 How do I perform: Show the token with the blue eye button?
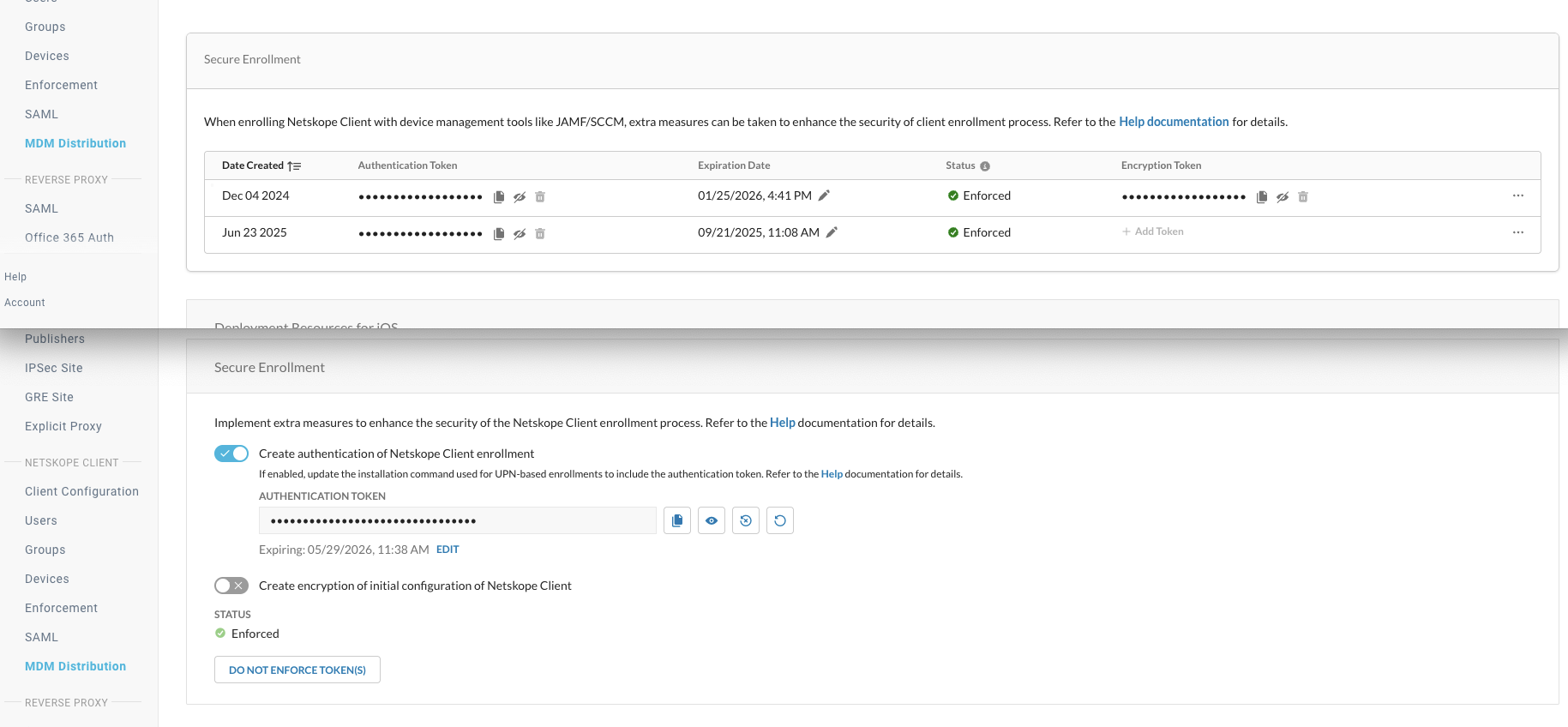712,520
